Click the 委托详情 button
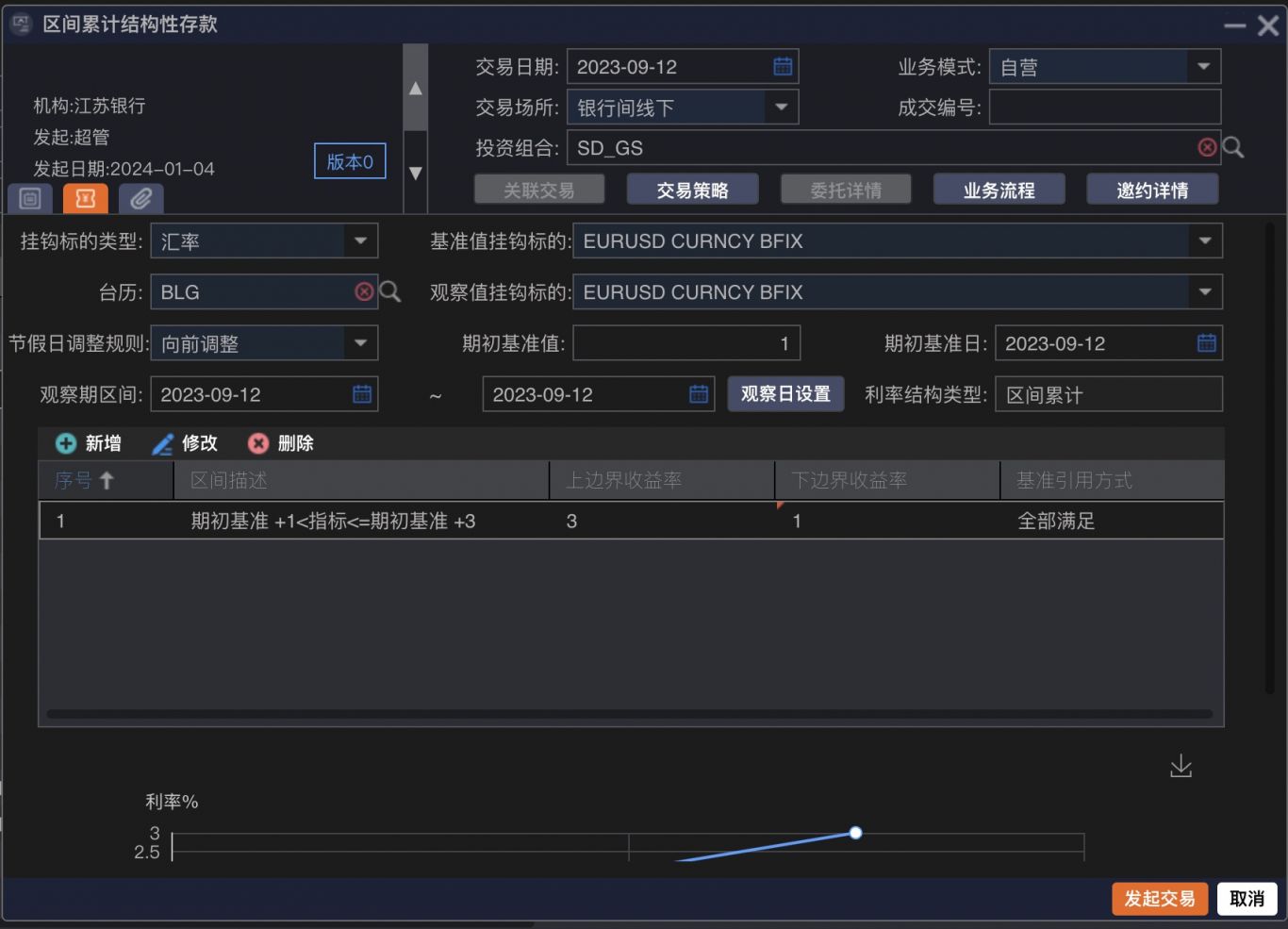 coord(846,190)
